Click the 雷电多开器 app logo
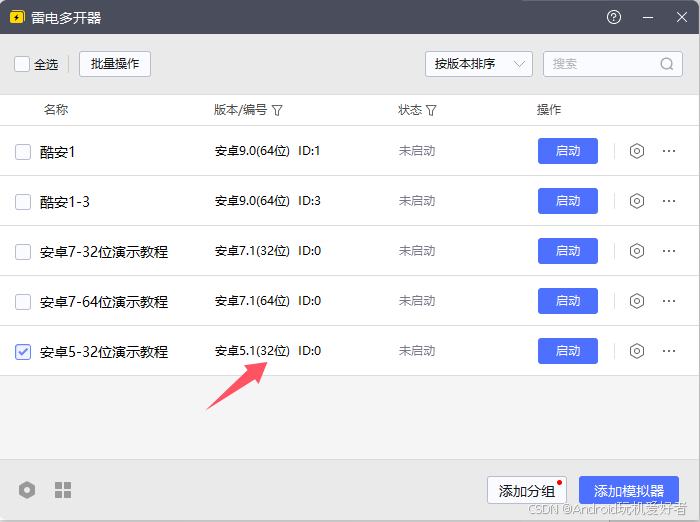Viewport: 700px width, 522px height. 17,17
